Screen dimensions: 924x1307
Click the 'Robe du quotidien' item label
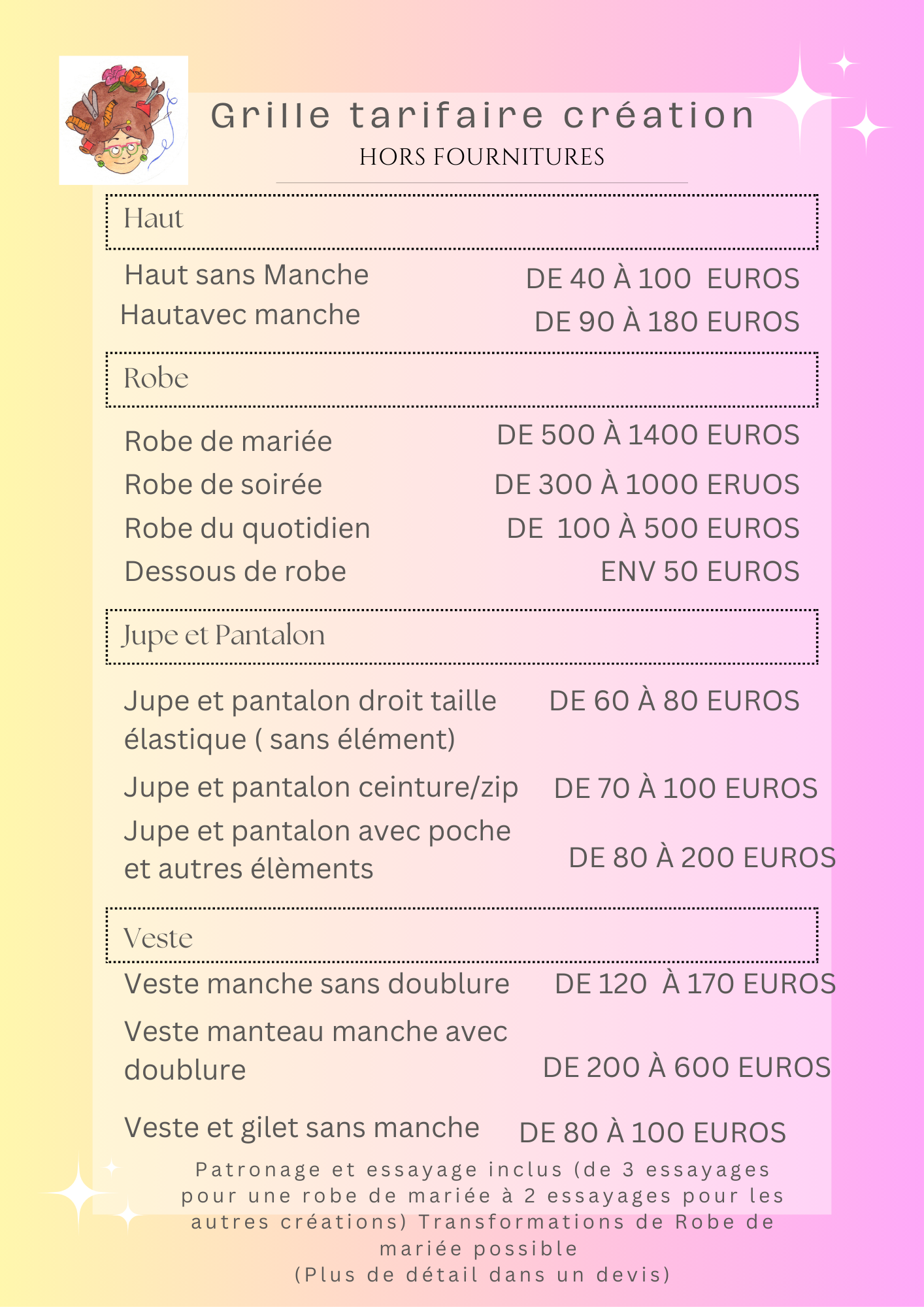click(x=247, y=529)
